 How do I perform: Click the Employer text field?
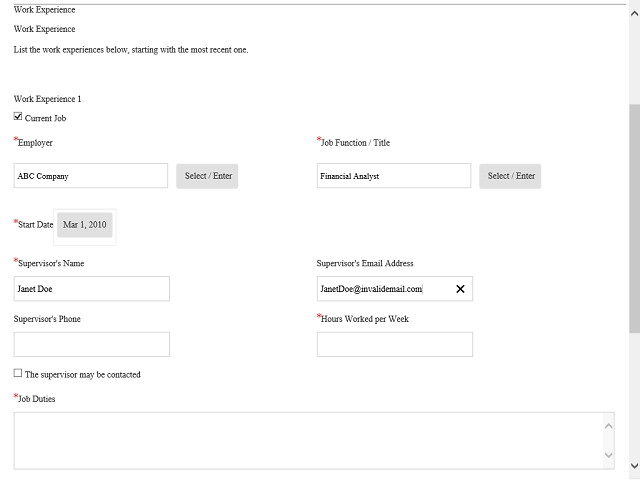tap(91, 176)
